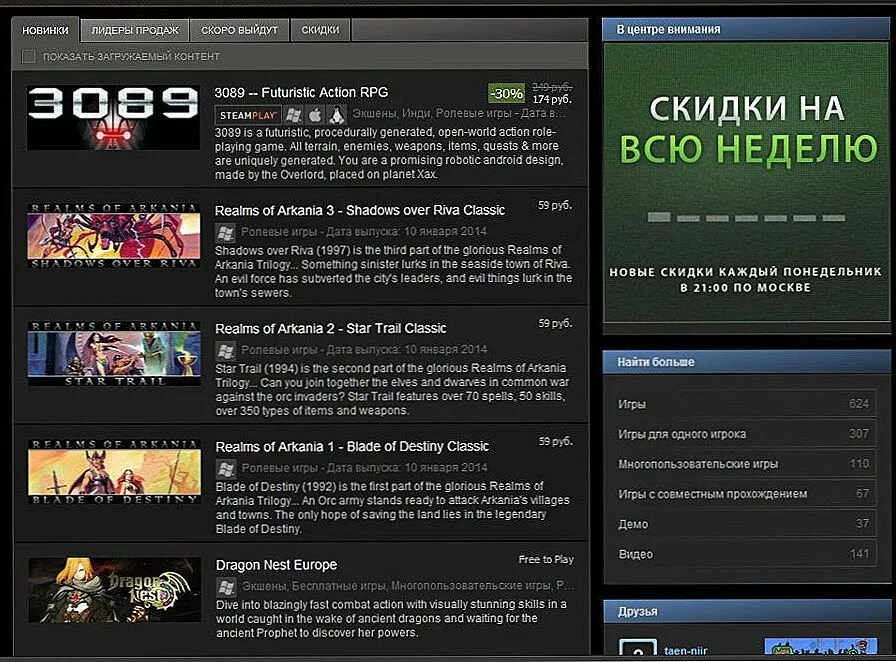Click the friend's game thumbnail in Друзья
This screenshot has width=896, height=662.
coord(821,647)
